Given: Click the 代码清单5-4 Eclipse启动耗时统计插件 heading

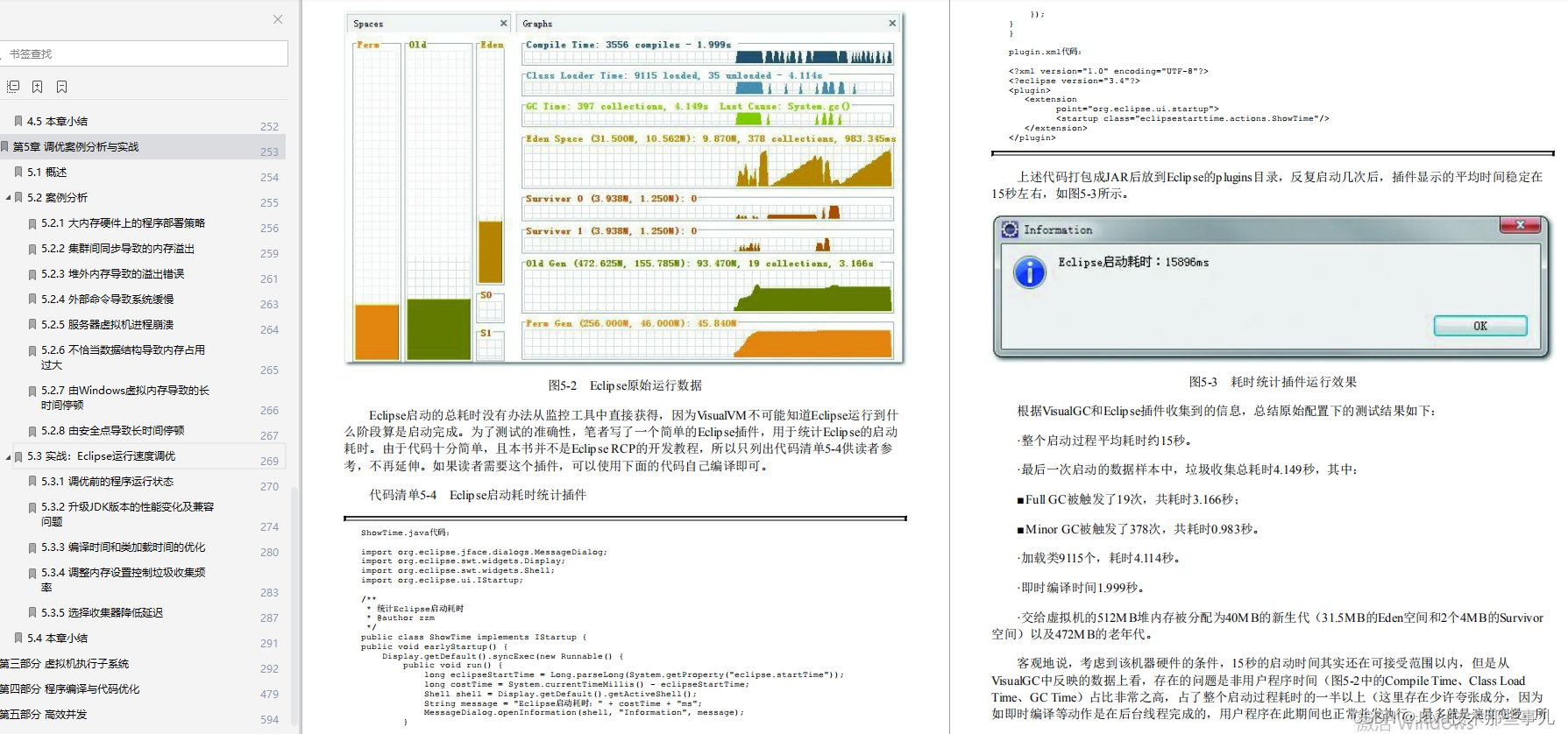Looking at the screenshot, I should click(478, 495).
